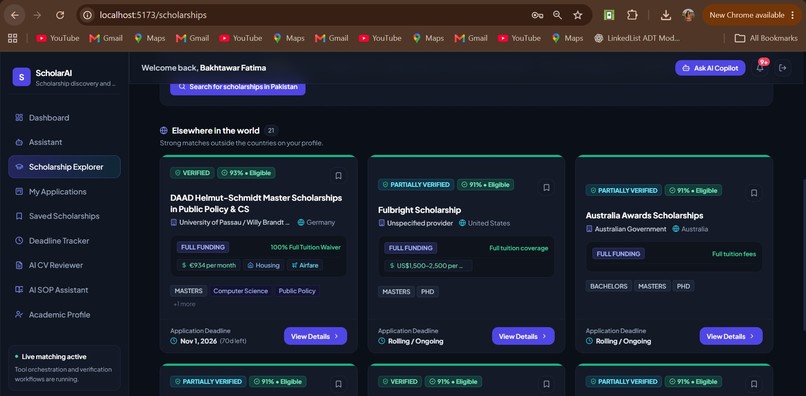Reload the page with refresh icon
This screenshot has height=396, width=806.
[x=60, y=15]
